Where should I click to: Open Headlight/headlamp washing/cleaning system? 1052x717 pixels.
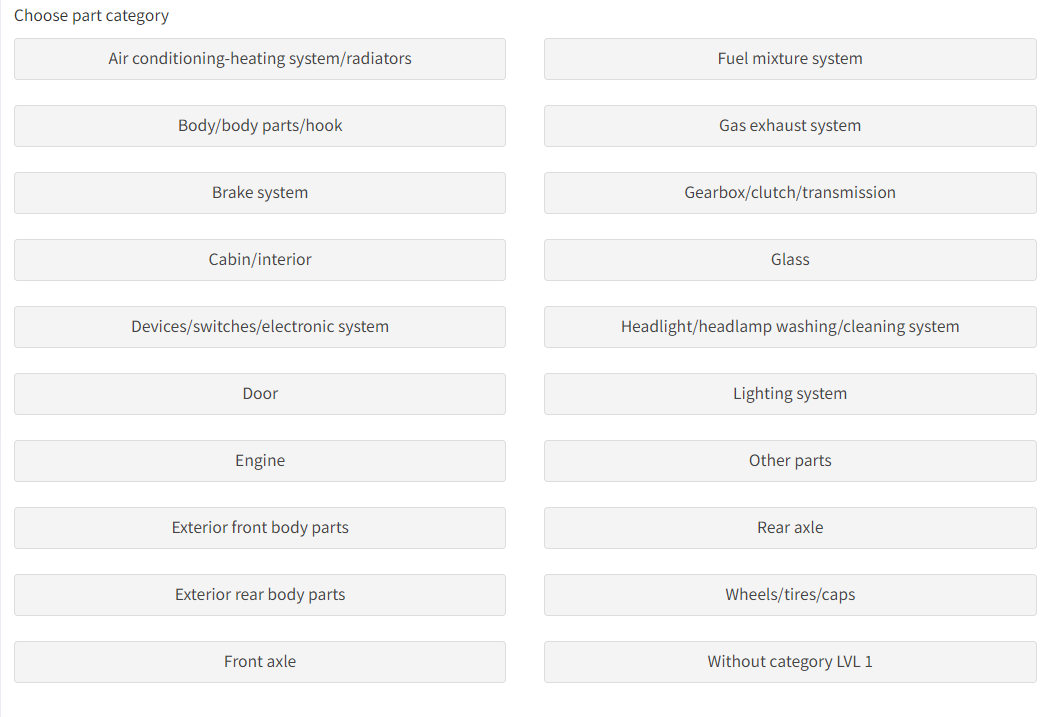(x=790, y=327)
